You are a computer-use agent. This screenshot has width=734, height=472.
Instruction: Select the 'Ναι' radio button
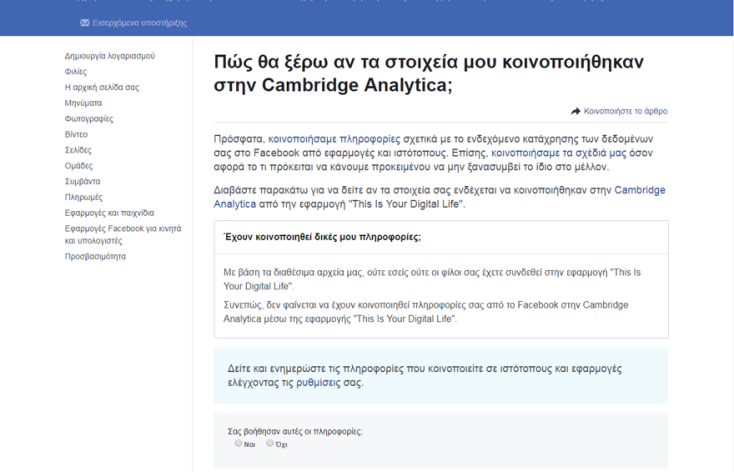tap(238, 442)
